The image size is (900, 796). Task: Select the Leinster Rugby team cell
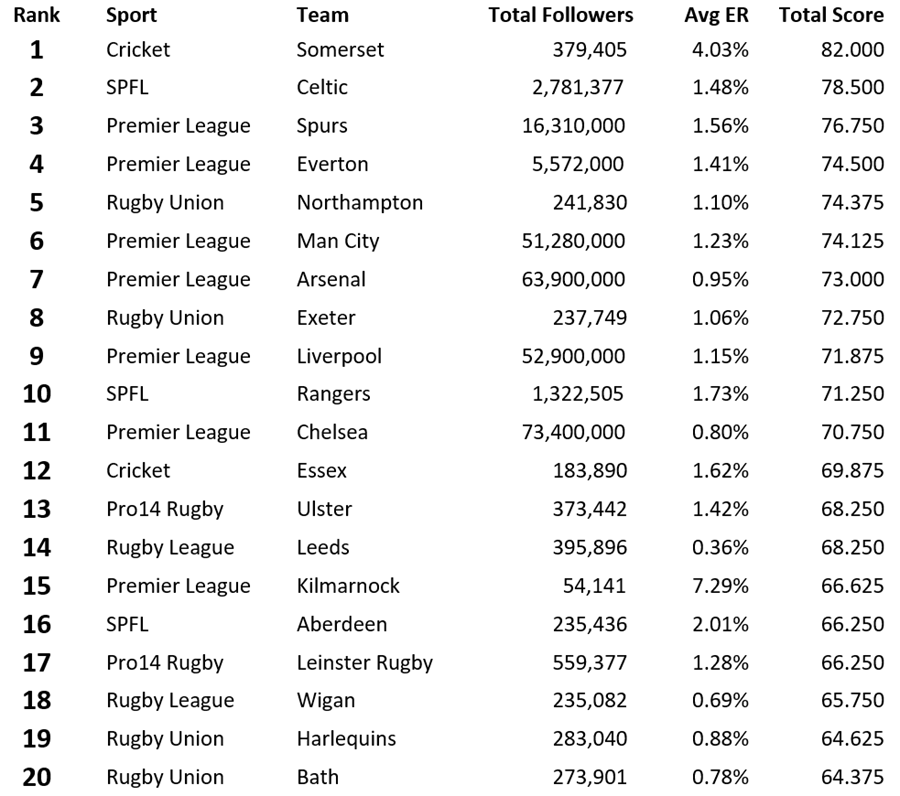pos(364,663)
